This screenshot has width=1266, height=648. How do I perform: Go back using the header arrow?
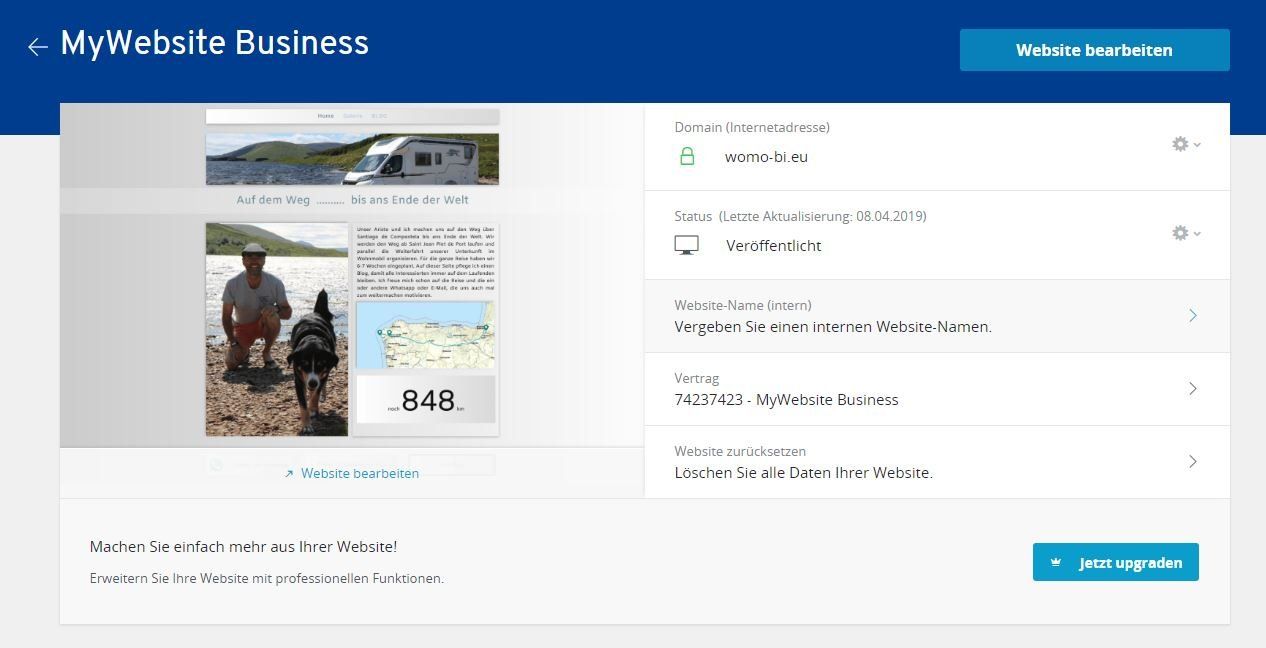coord(38,46)
